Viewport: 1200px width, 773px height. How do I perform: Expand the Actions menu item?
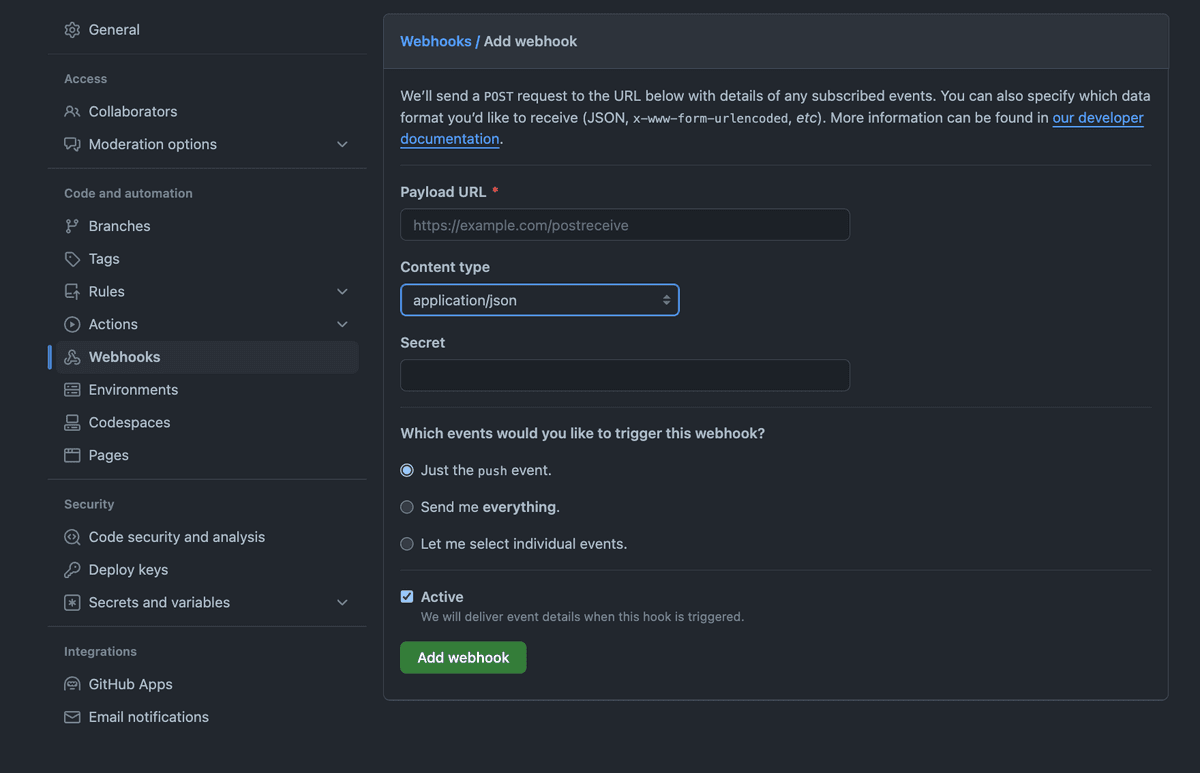[342, 324]
